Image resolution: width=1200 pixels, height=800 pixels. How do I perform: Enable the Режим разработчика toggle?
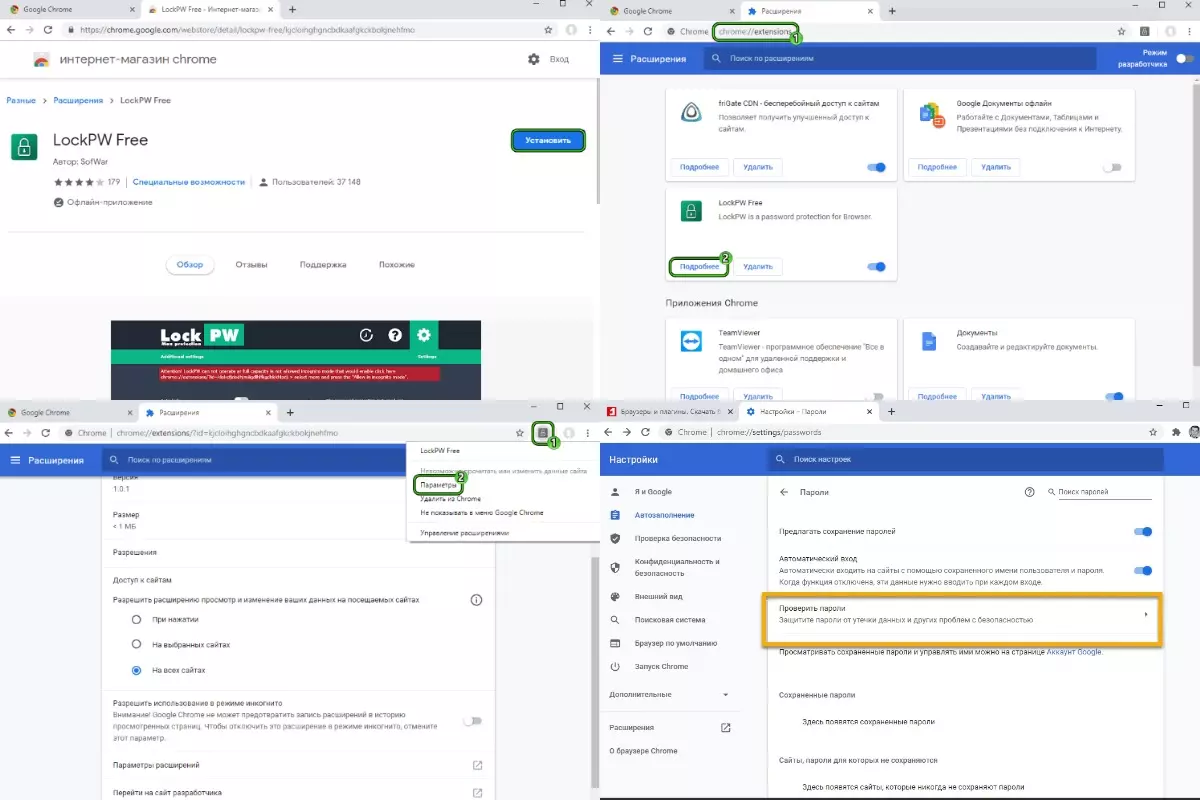(x=1184, y=59)
